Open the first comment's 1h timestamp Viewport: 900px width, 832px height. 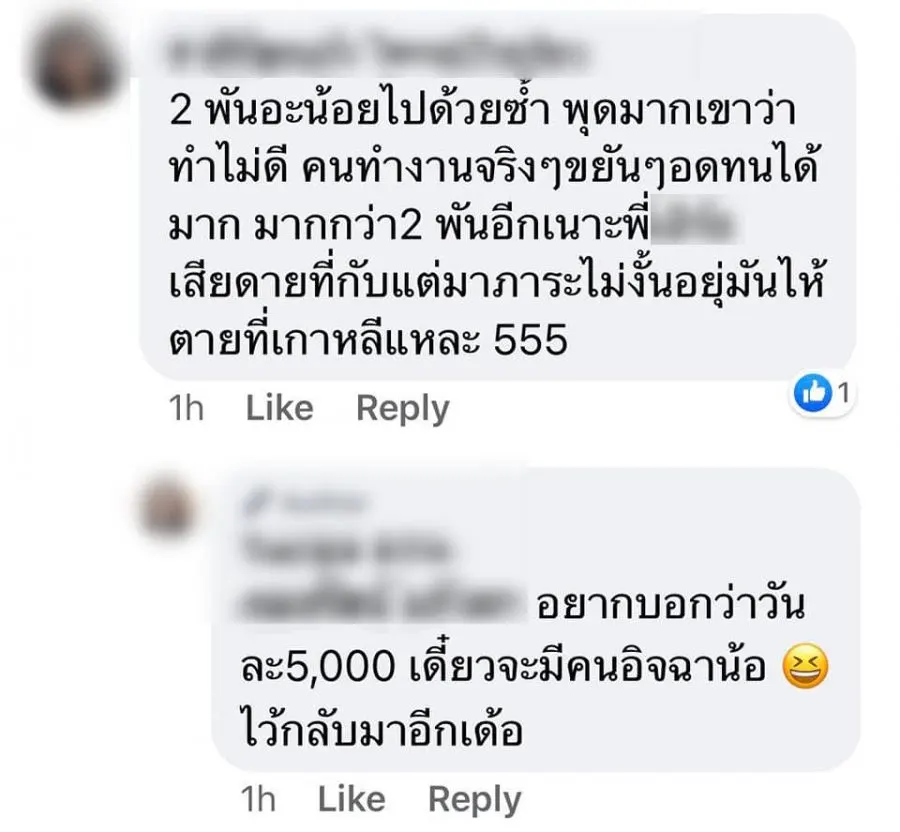pyautogui.click(x=187, y=408)
